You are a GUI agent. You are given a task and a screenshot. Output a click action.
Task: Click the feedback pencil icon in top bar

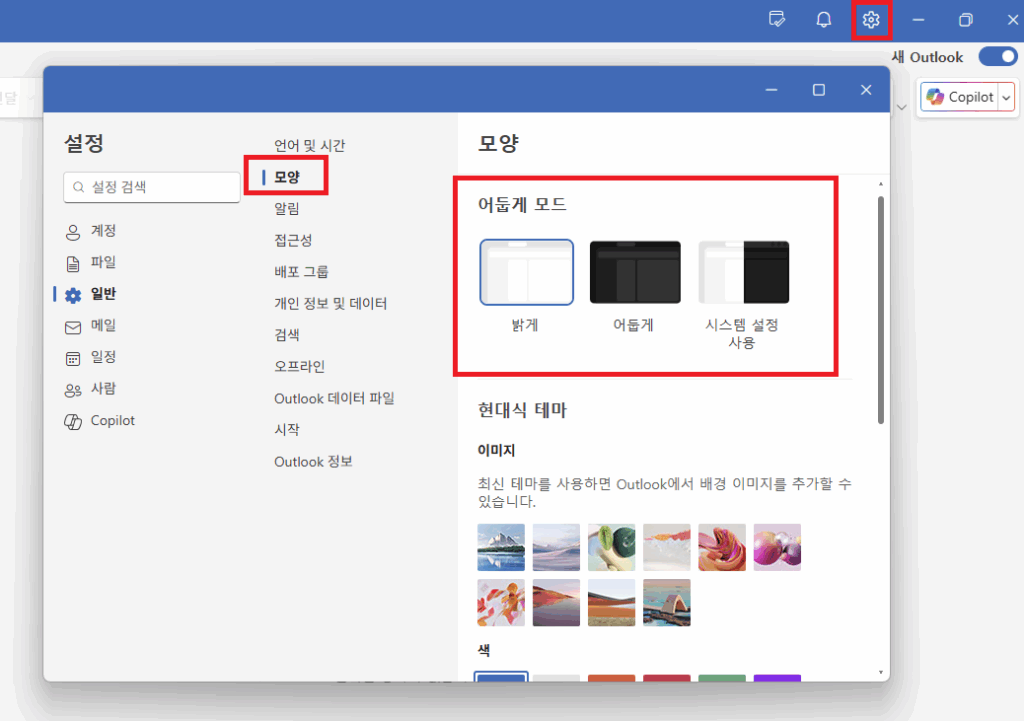(776, 19)
